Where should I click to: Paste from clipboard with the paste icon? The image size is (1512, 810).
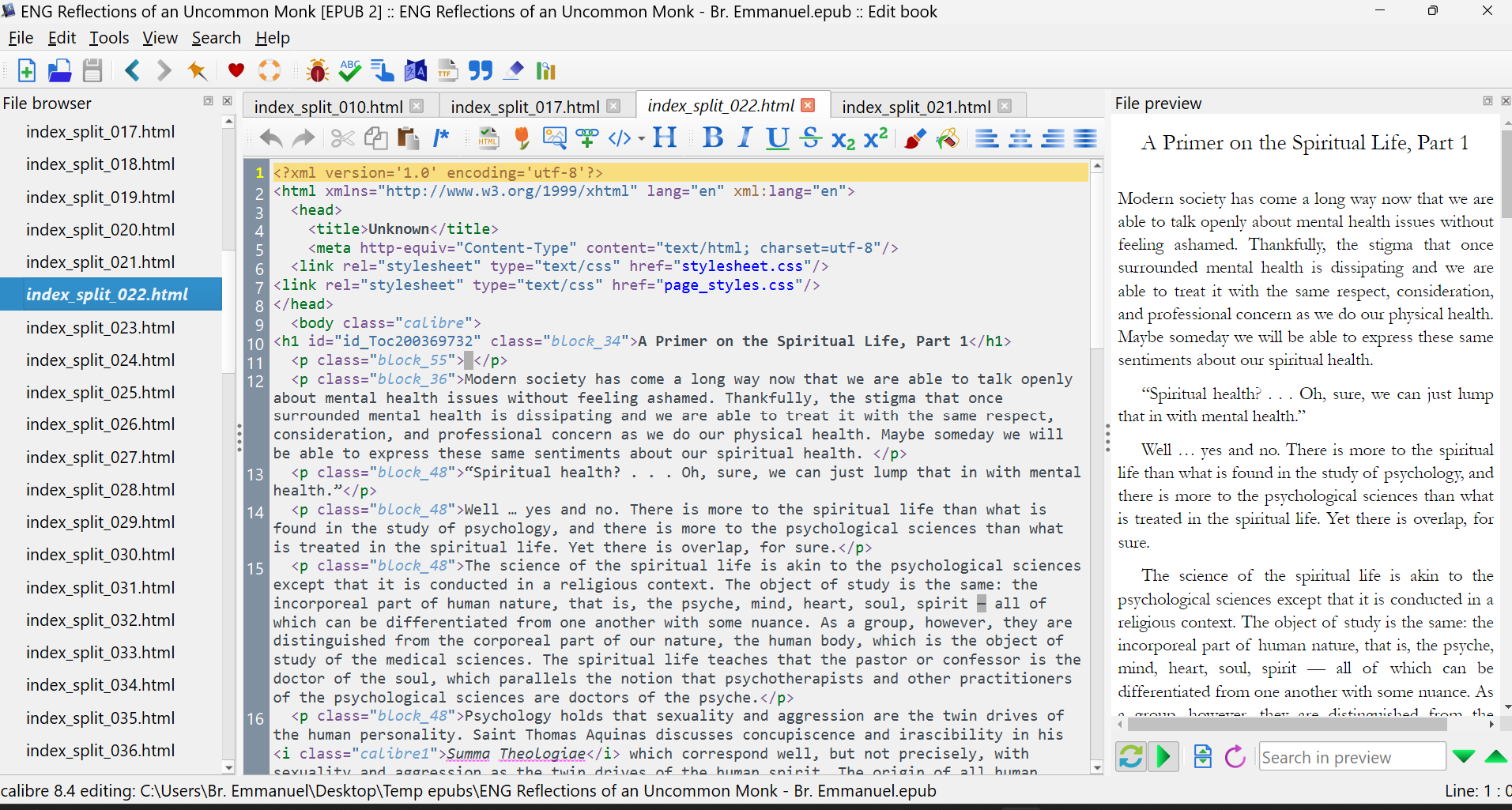[408, 138]
